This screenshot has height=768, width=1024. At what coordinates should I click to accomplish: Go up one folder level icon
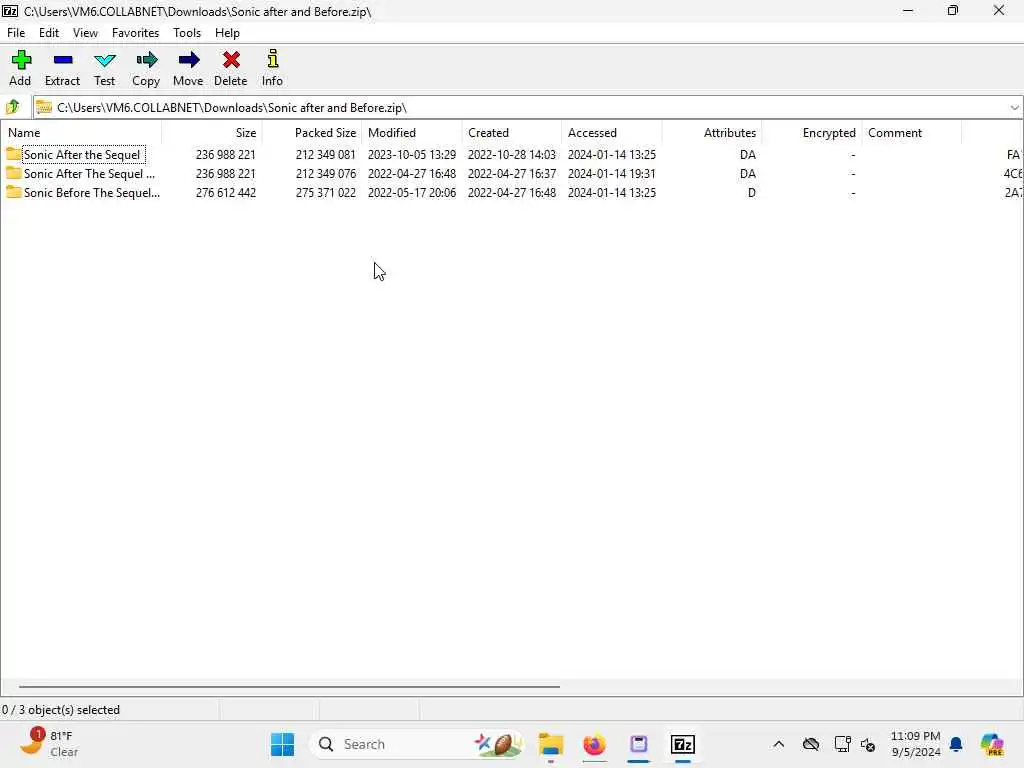click(13, 106)
